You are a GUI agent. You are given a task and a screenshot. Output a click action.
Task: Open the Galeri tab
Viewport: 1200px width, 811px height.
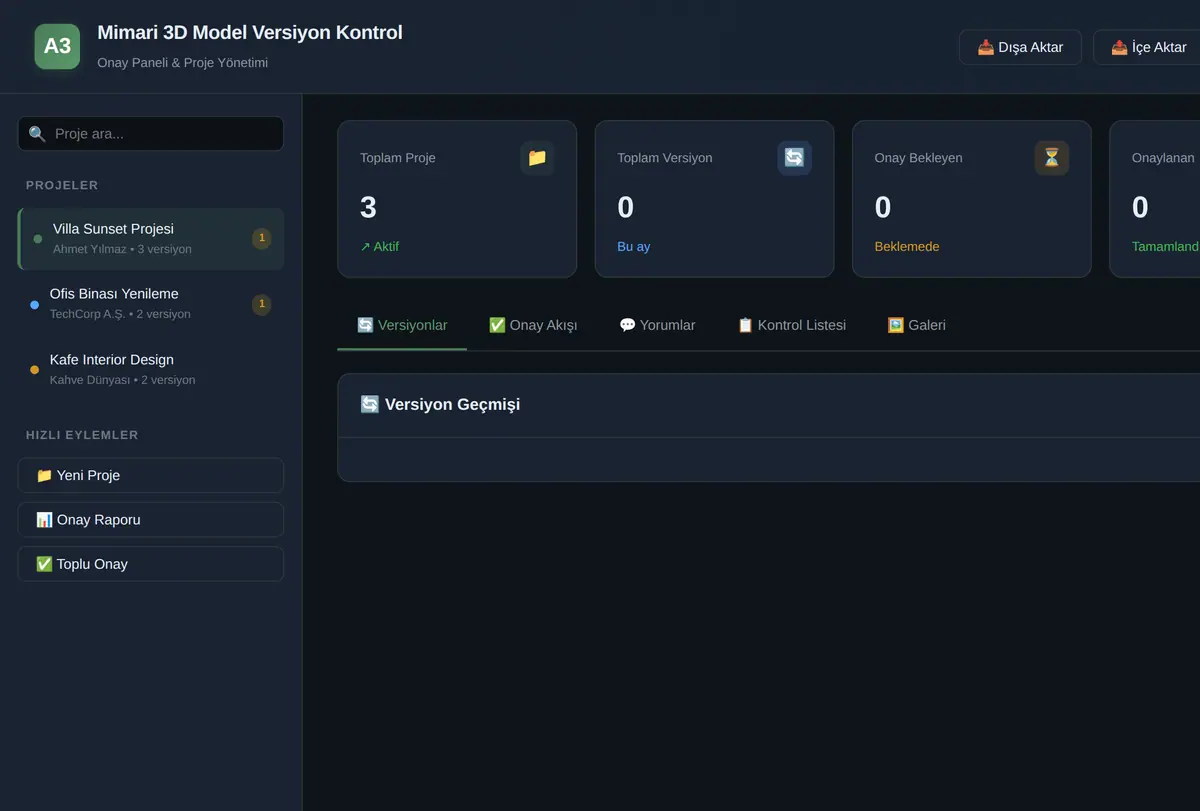pos(916,325)
